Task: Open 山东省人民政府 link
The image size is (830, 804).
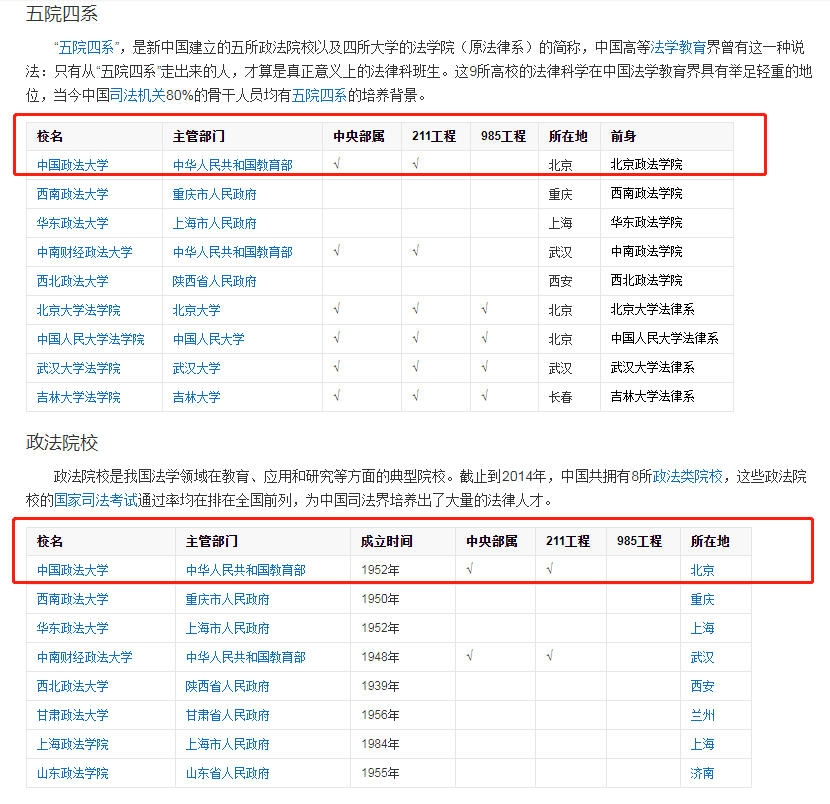Action: point(228,774)
